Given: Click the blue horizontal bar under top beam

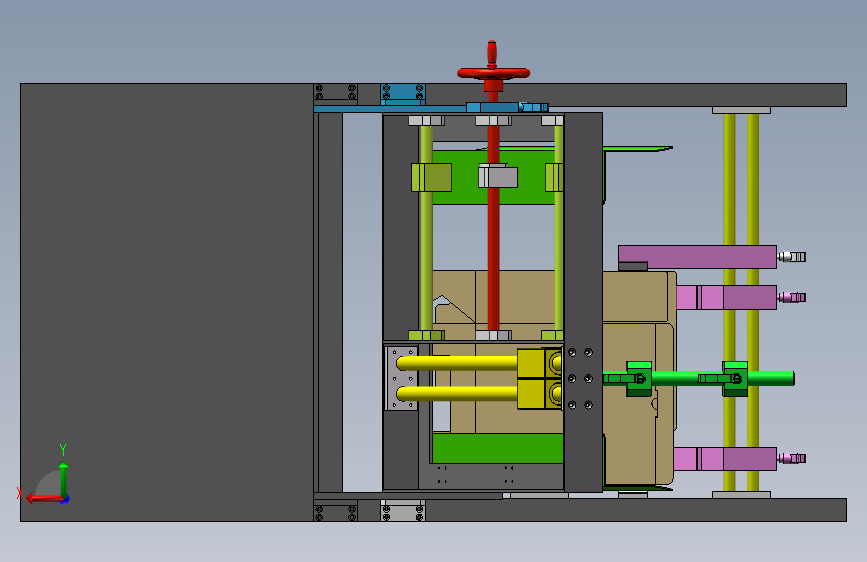Looking at the screenshot, I should tap(390, 109).
